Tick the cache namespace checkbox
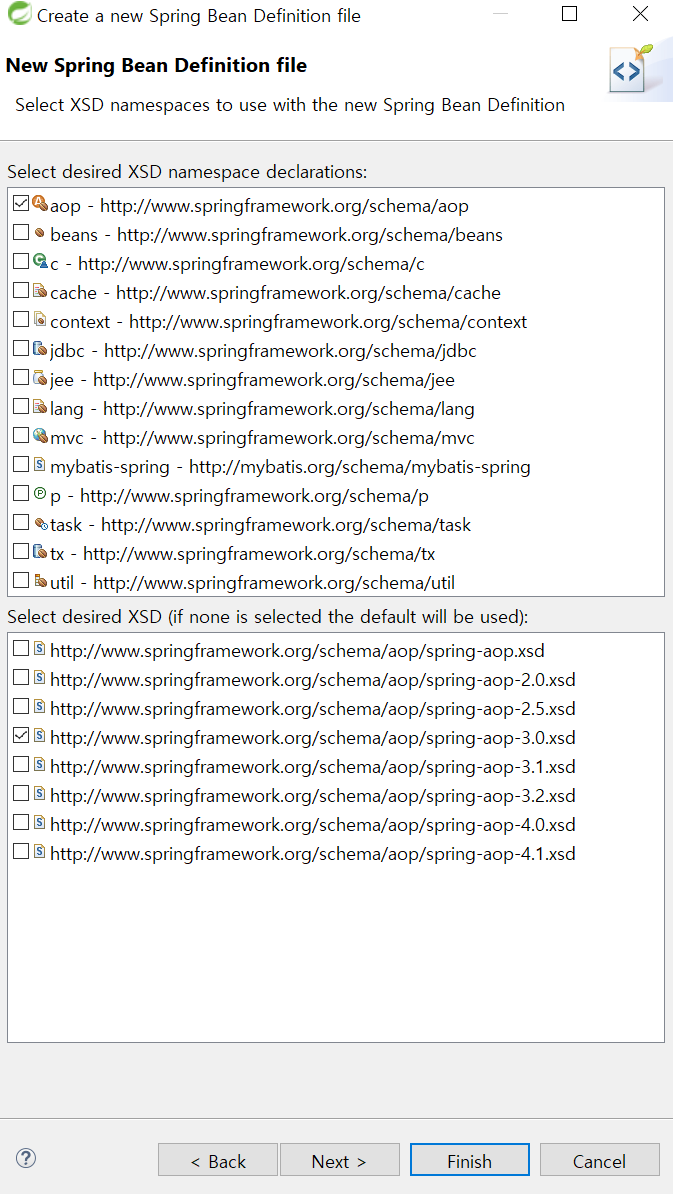Viewport: 673px width, 1194px height. pyautogui.click(x=21, y=291)
